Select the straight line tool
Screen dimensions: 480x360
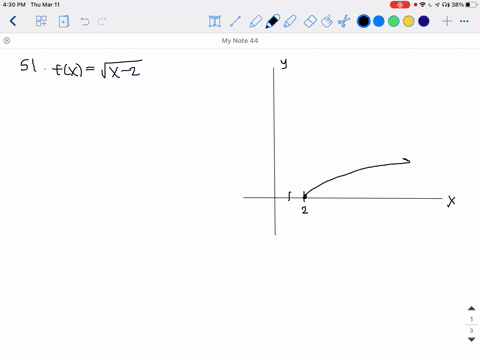point(235,21)
